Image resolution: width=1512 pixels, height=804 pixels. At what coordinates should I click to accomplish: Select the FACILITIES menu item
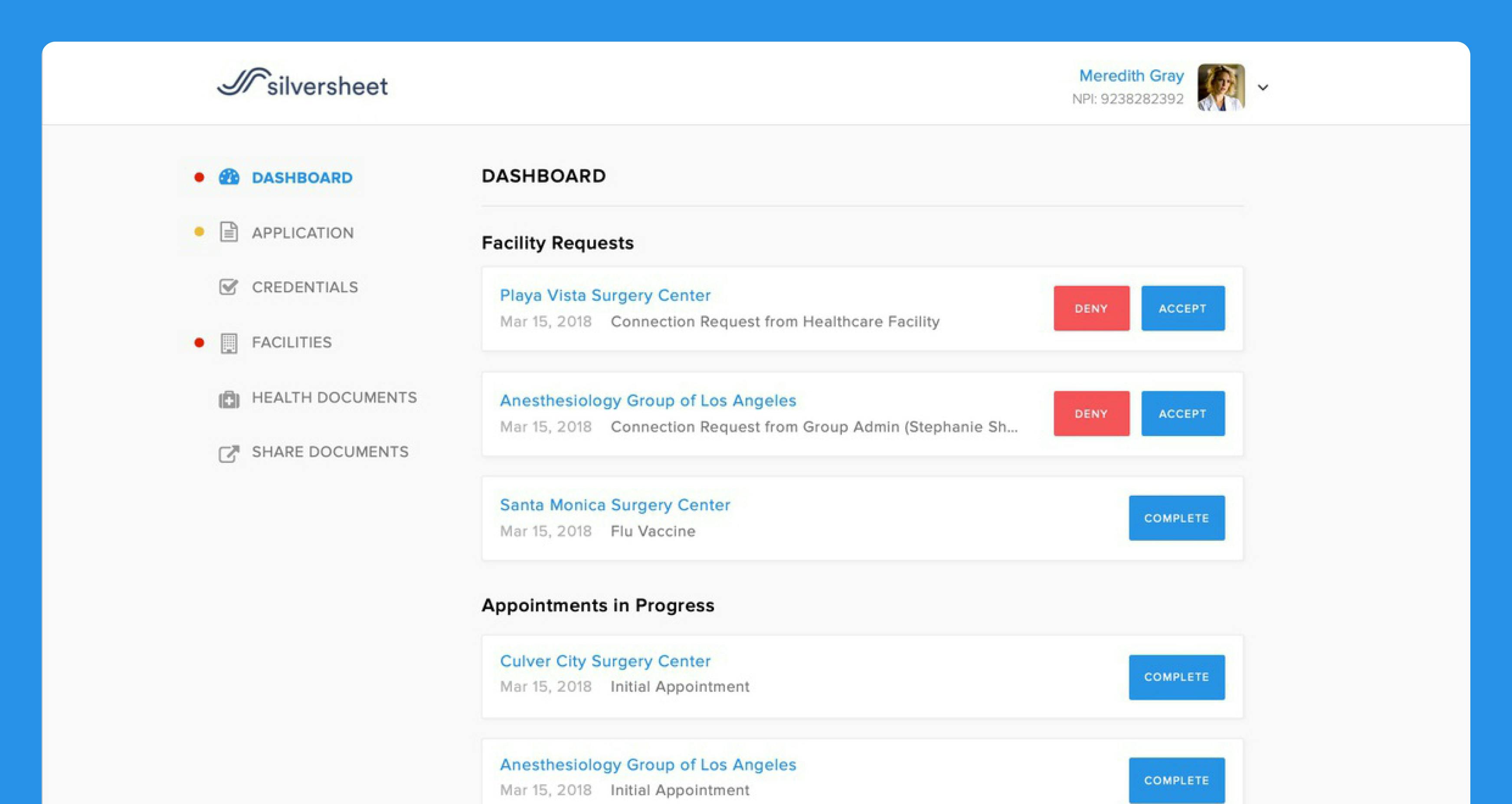292,342
